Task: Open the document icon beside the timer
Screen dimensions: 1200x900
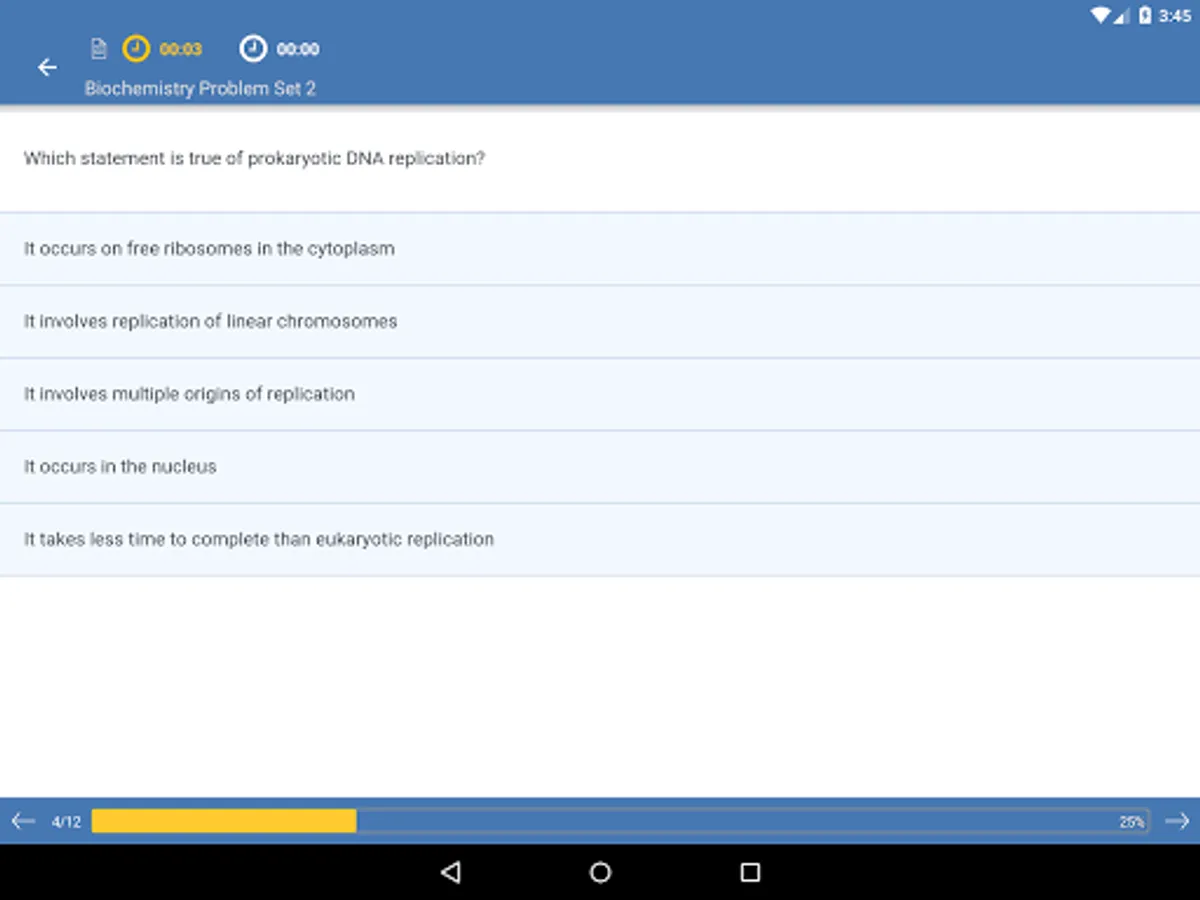Action: click(x=98, y=48)
